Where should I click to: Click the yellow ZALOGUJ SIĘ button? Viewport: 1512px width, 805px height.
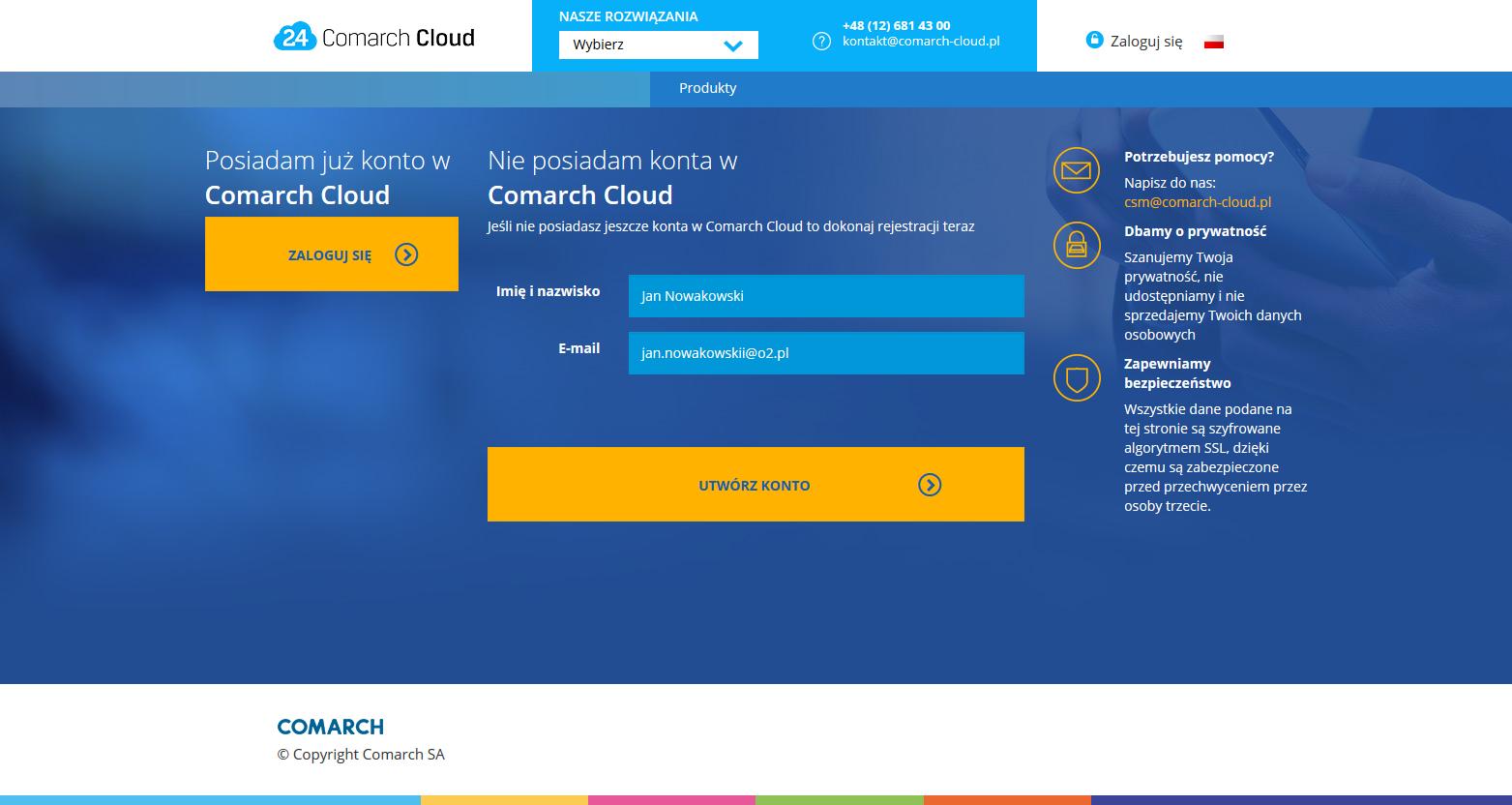tap(332, 253)
